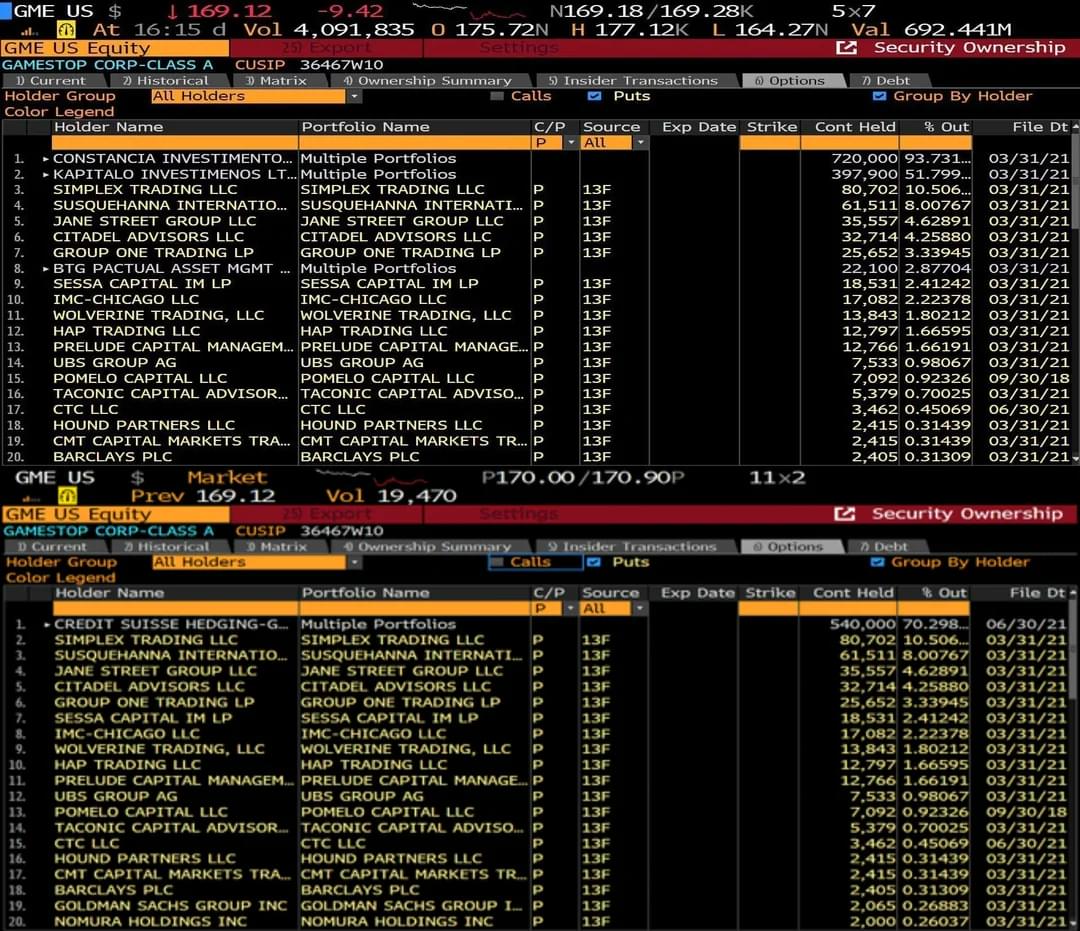The image size is (1080, 931).
Task: Sort by '% Out' column header in top panel
Action: [x=946, y=127]
